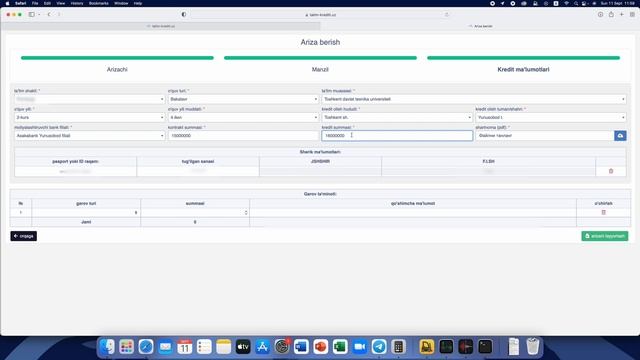Open the View menu
The width and height of the screenshot is (640, 360).
[x=61, y=3]
